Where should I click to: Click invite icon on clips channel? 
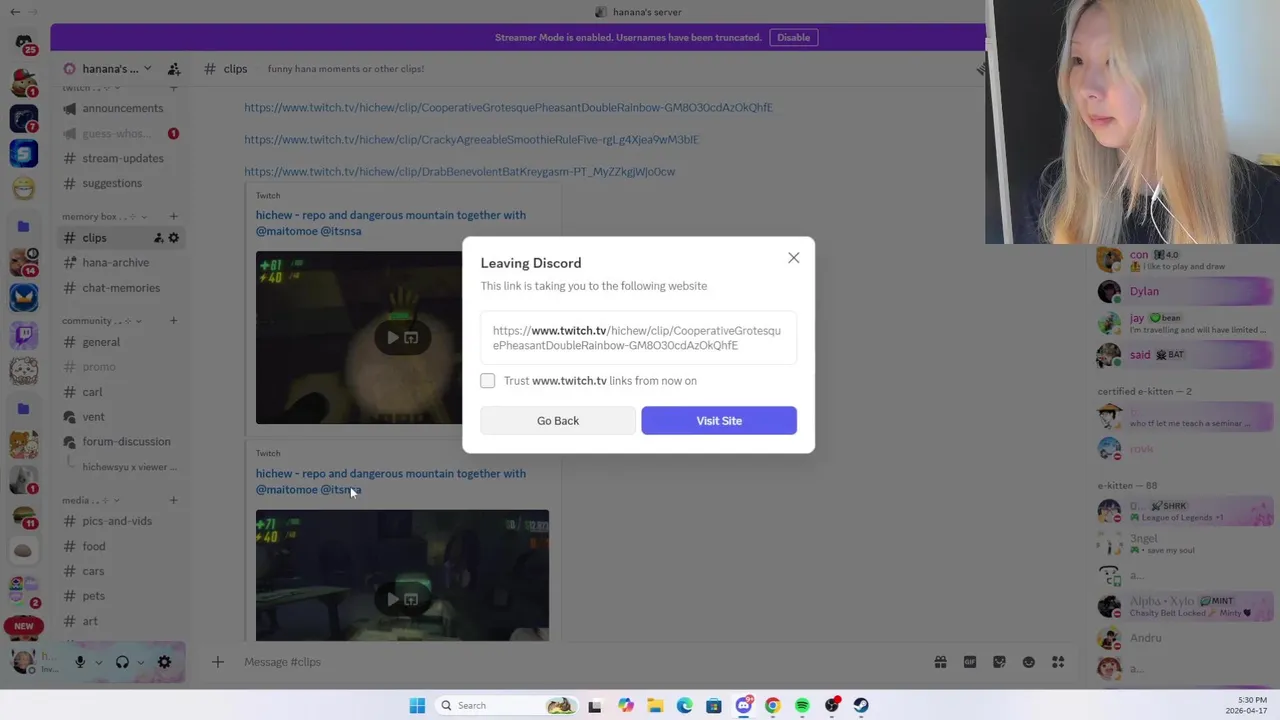coord(158,238)
